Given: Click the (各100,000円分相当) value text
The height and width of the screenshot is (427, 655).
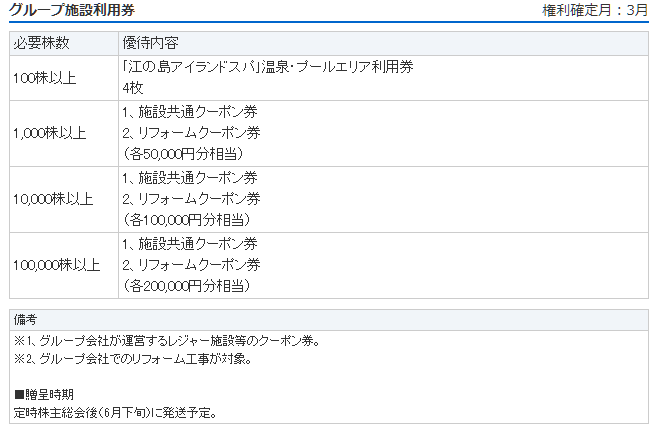Looking at the screenshot, I should pos(186,220).
